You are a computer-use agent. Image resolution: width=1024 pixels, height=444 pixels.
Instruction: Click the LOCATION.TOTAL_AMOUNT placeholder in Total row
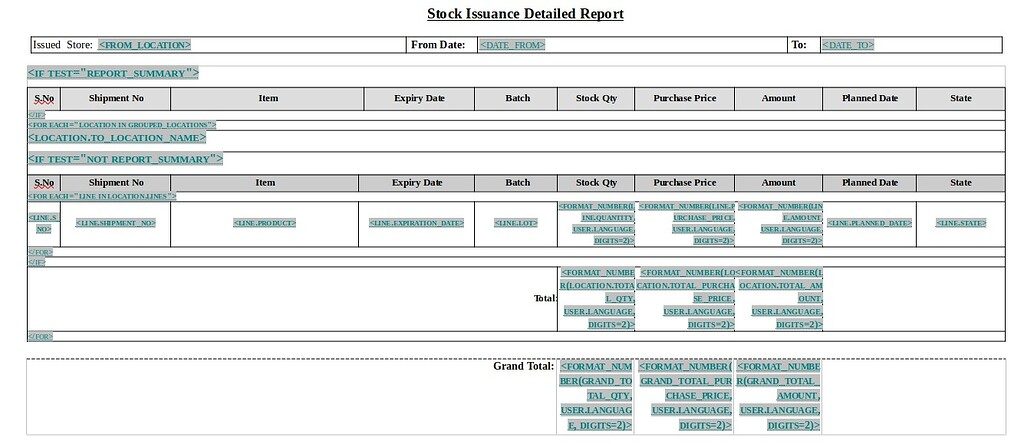coord(780,298)
